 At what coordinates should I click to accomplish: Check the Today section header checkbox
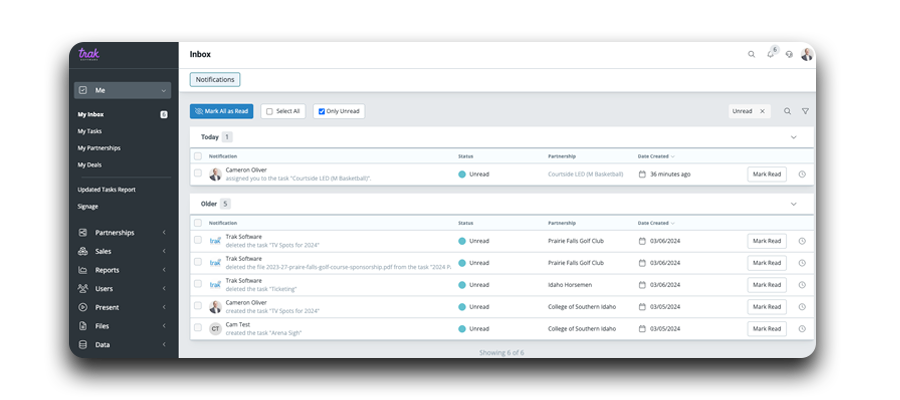(198, 156)
